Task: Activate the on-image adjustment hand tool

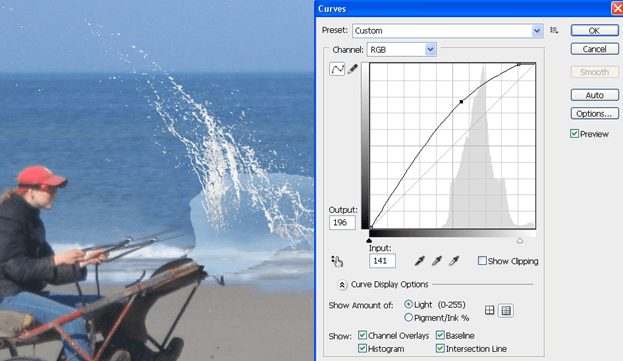Action: click(337, 261)
